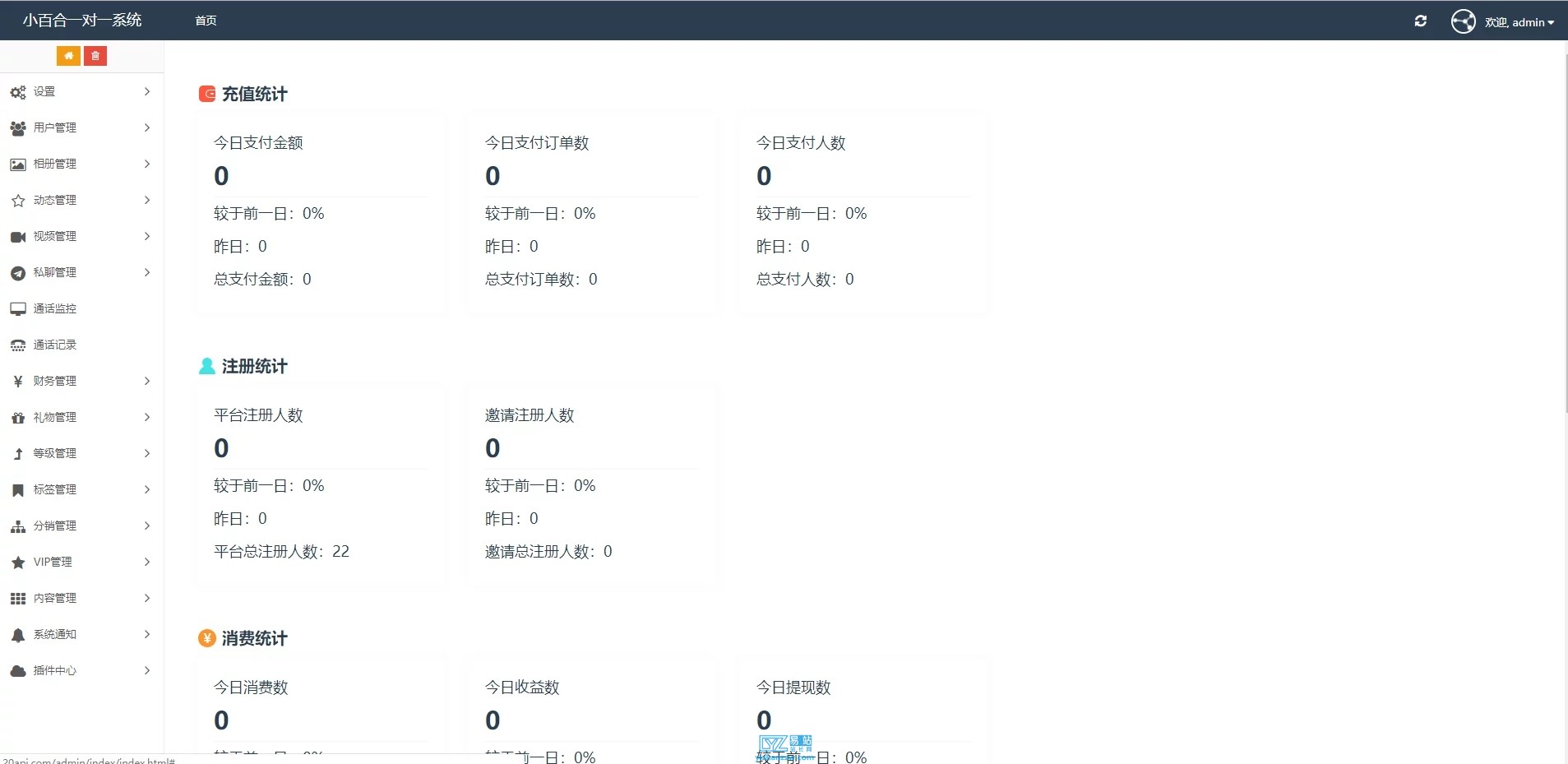Click the 平台总注册人数 value 22
The height and width of the screenshot is (764, 1568).
(x=340, y=551)
